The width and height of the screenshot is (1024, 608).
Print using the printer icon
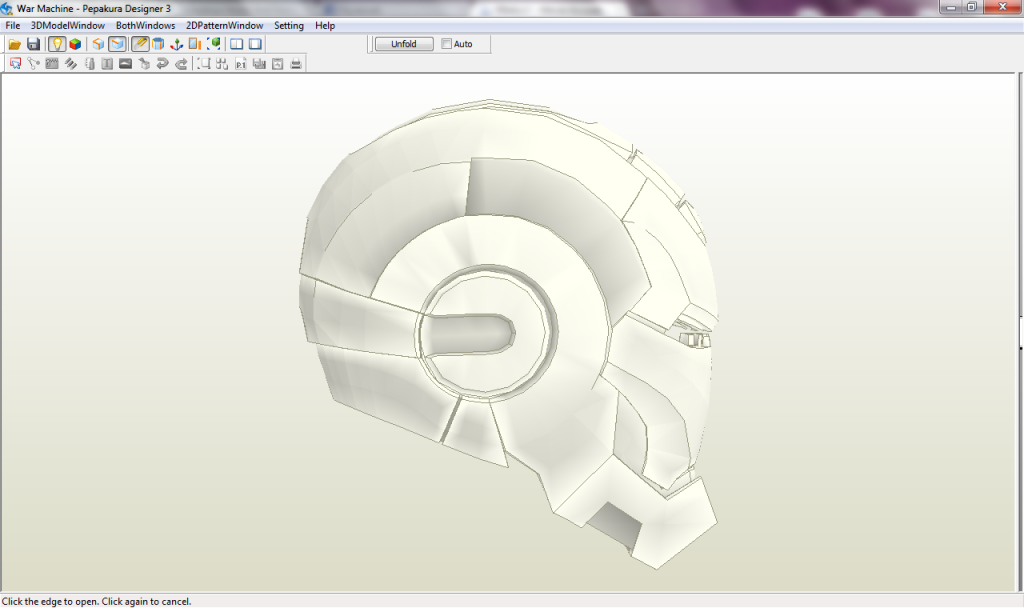click(296, 63)
